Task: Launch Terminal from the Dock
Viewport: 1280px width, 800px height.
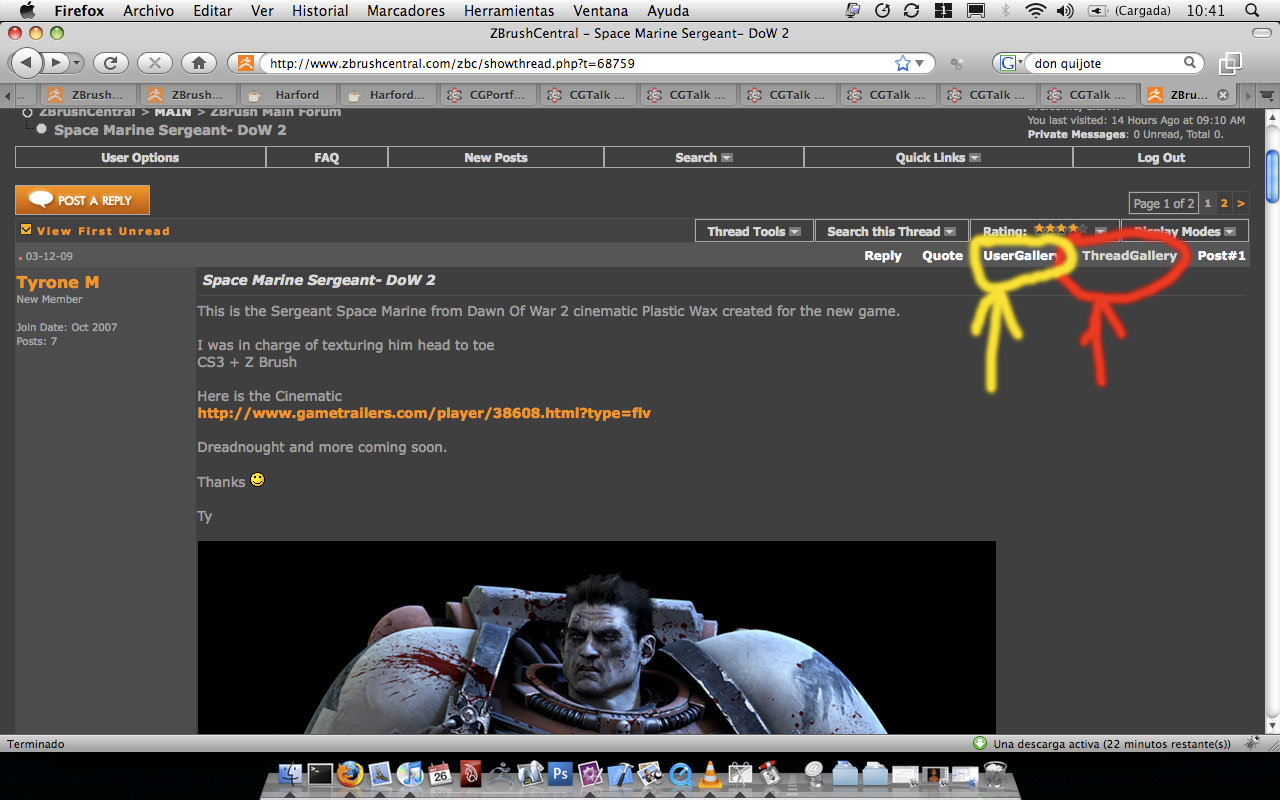Action: [x=320, y=773]
